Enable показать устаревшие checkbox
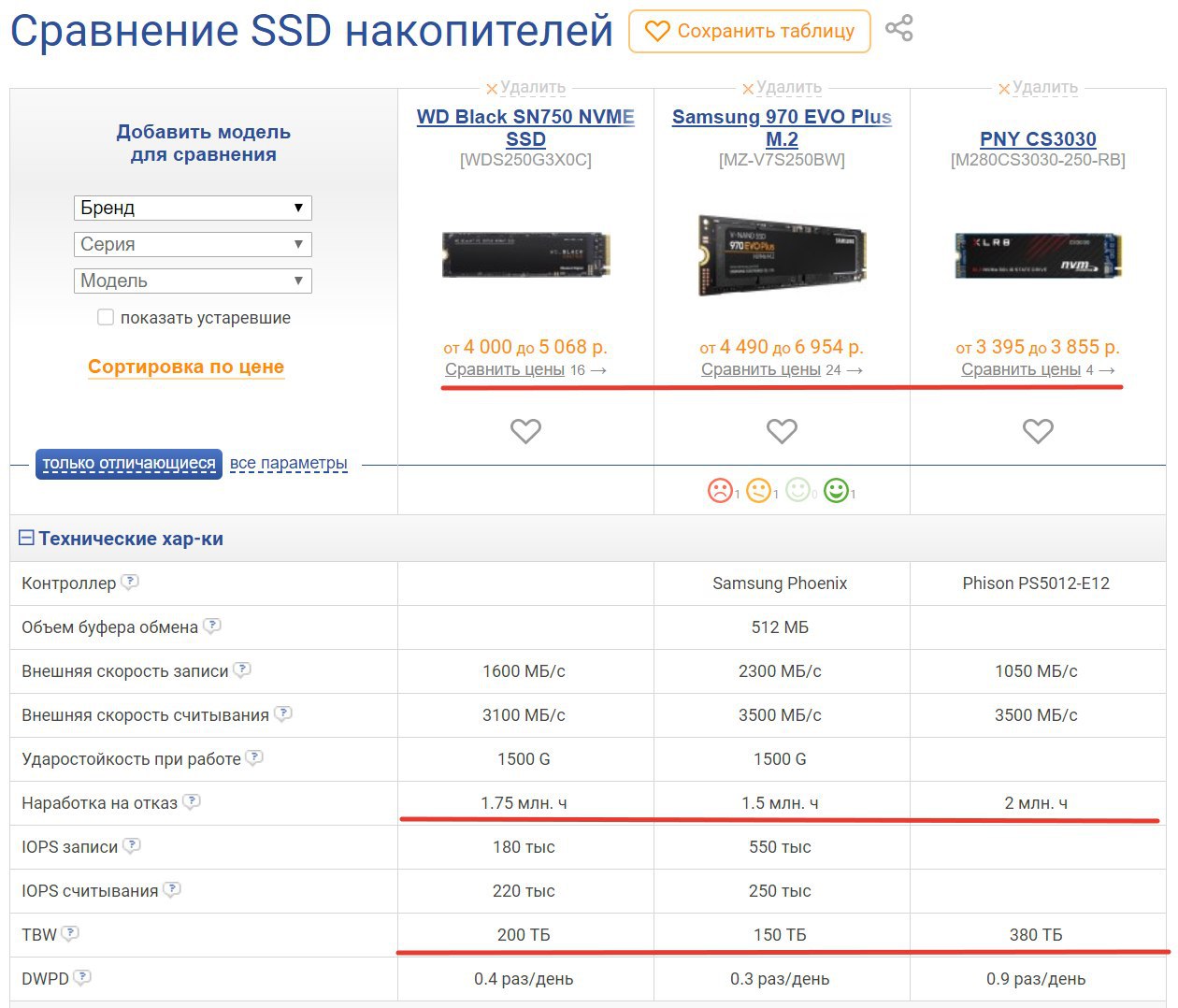This screenshot has width=1178, height=1008. click(x=106, y=317)
